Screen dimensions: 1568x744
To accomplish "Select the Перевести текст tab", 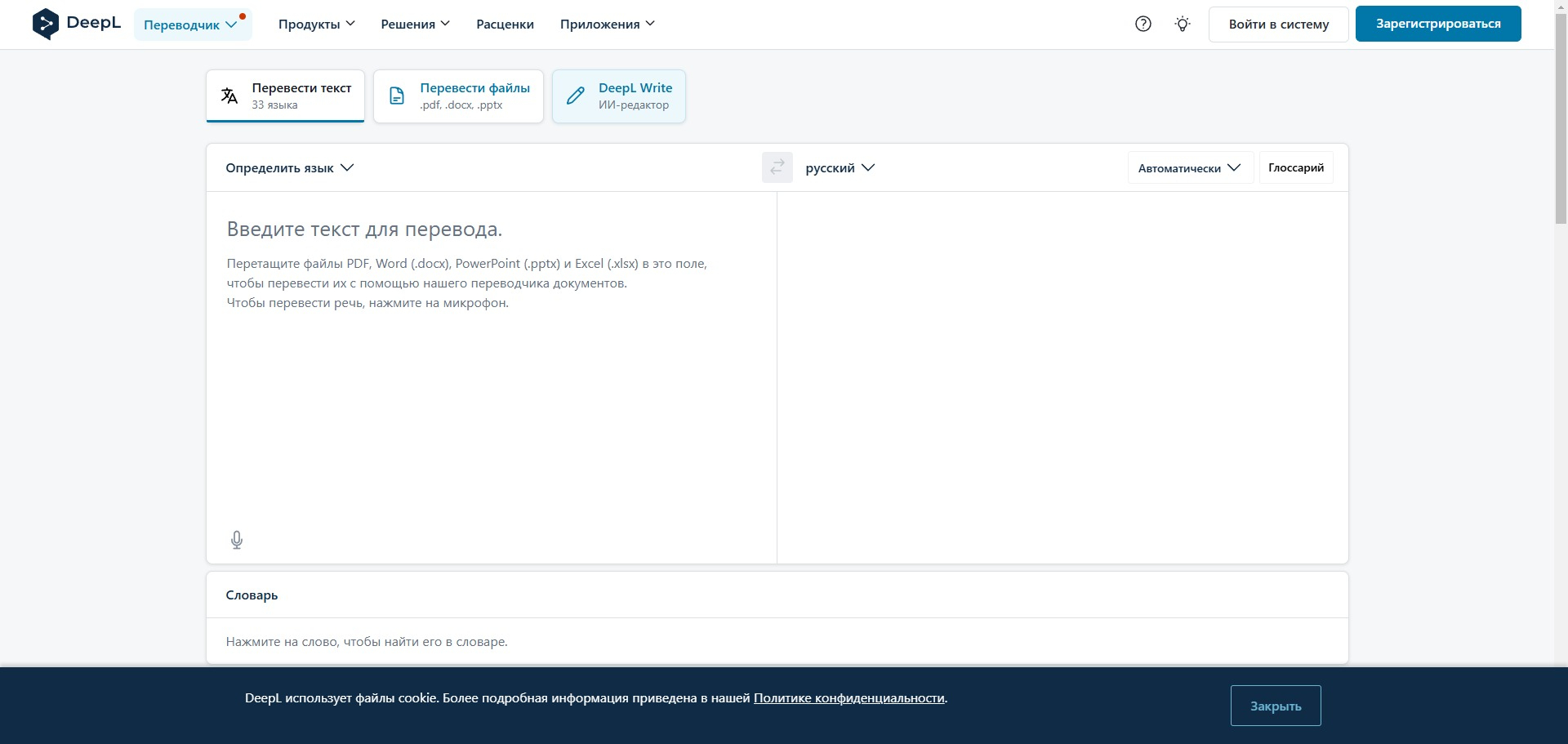I will [285, 96].
